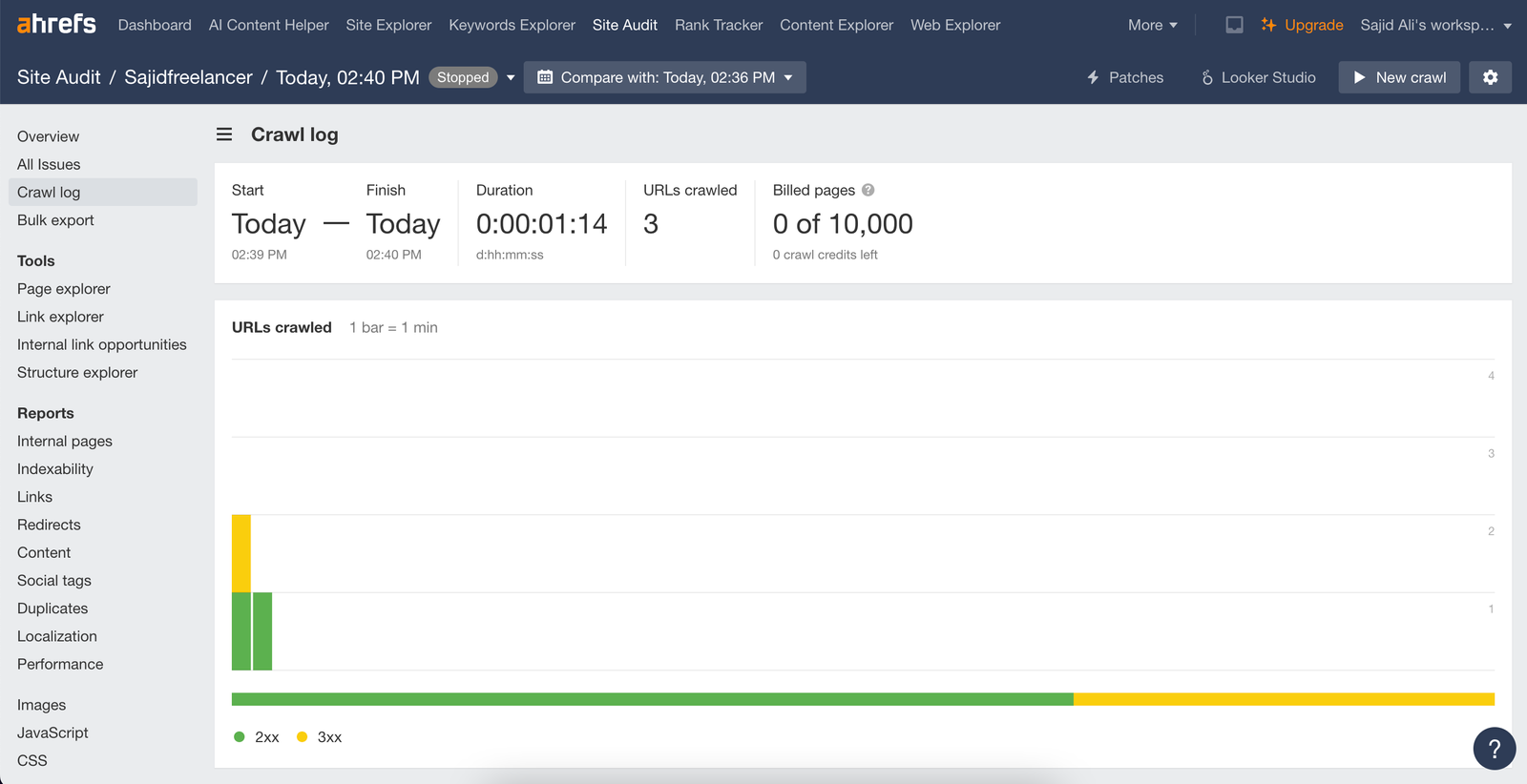Screen dimensions: 1527x784
Task: Click the 0:00:01:14 duration value
Action: pyautogui.click(x=541, y=223)
